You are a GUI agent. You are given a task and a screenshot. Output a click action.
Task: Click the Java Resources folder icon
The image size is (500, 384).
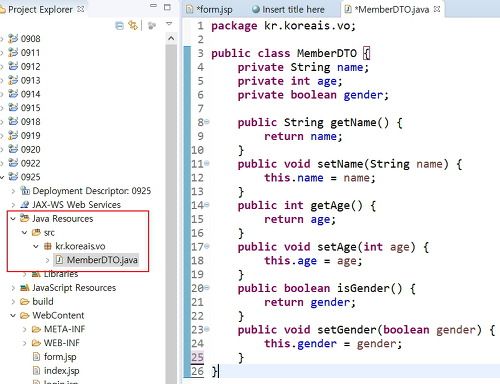coord(25,218)
